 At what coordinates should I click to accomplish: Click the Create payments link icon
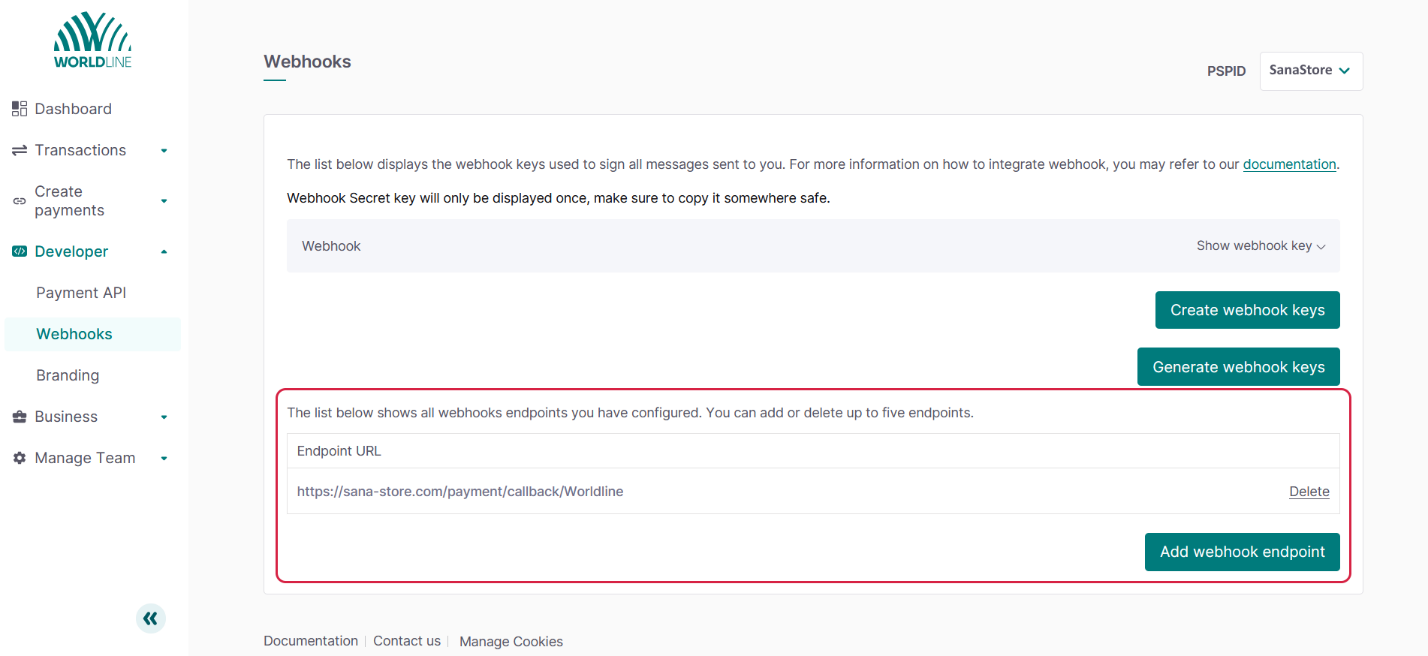pyautogui.click(x=19, y=201)
